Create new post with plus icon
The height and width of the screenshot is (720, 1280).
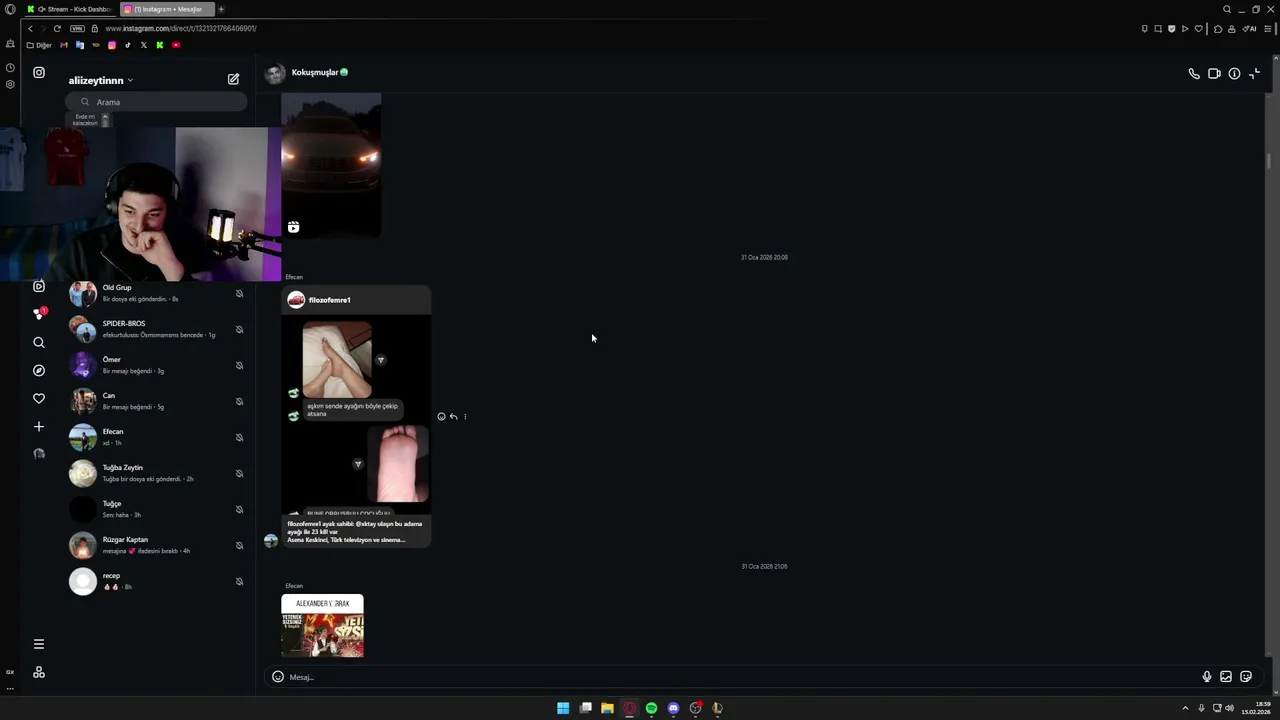coord(39,426)
